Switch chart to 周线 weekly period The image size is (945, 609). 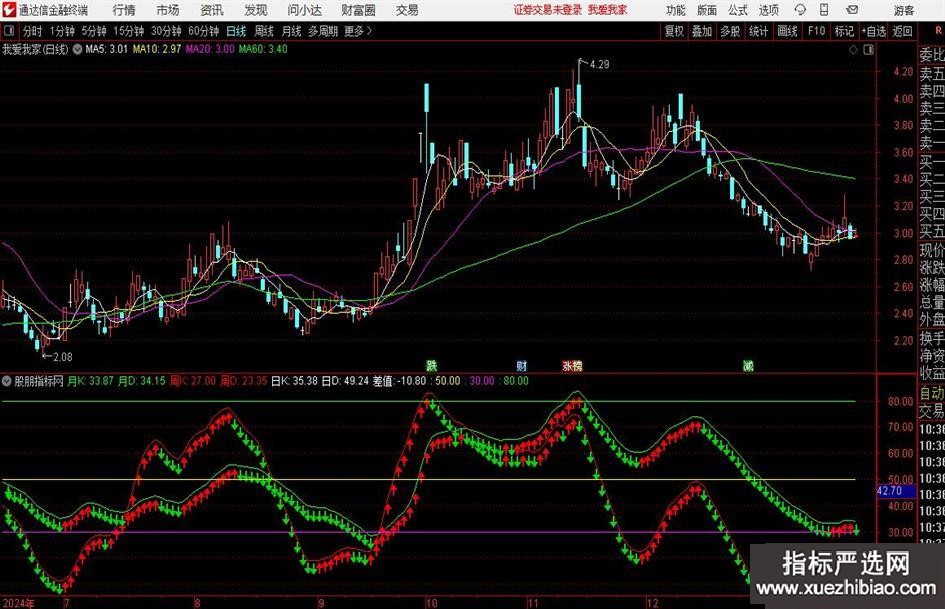tap(264, 31)
